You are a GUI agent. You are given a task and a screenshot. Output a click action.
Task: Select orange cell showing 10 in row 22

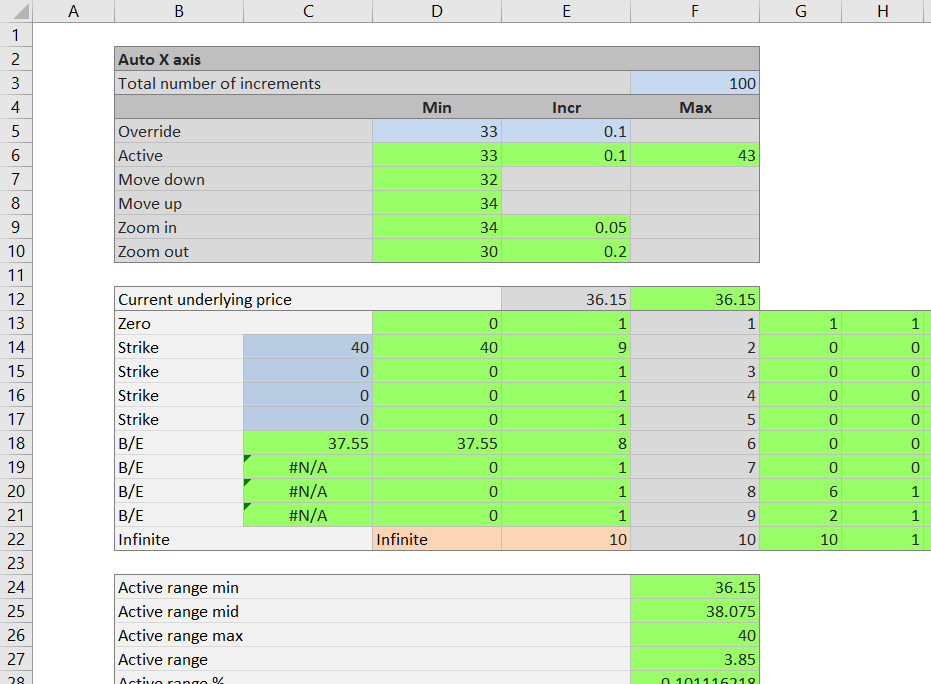[566, 539]
